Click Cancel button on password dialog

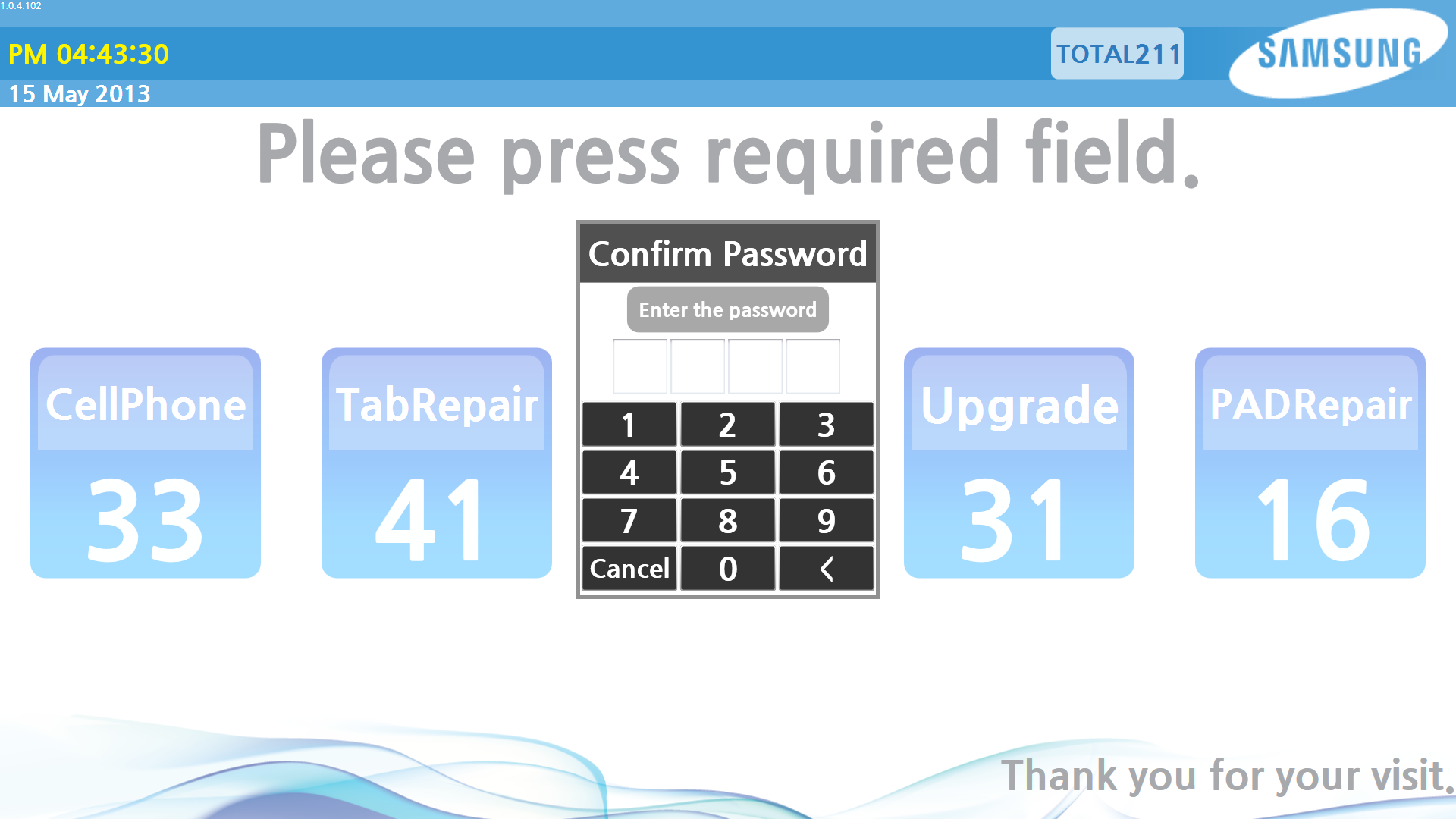(x=627, y=567)
